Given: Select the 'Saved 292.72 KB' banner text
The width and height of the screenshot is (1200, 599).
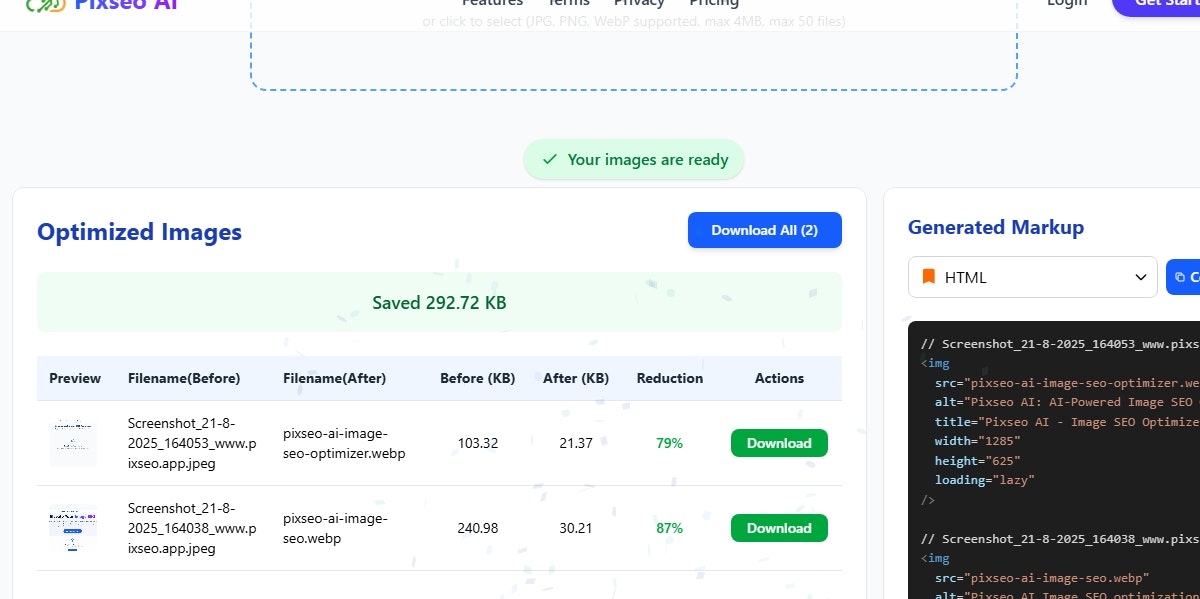Looking at the screenshot, I should (x=439, y=303).
